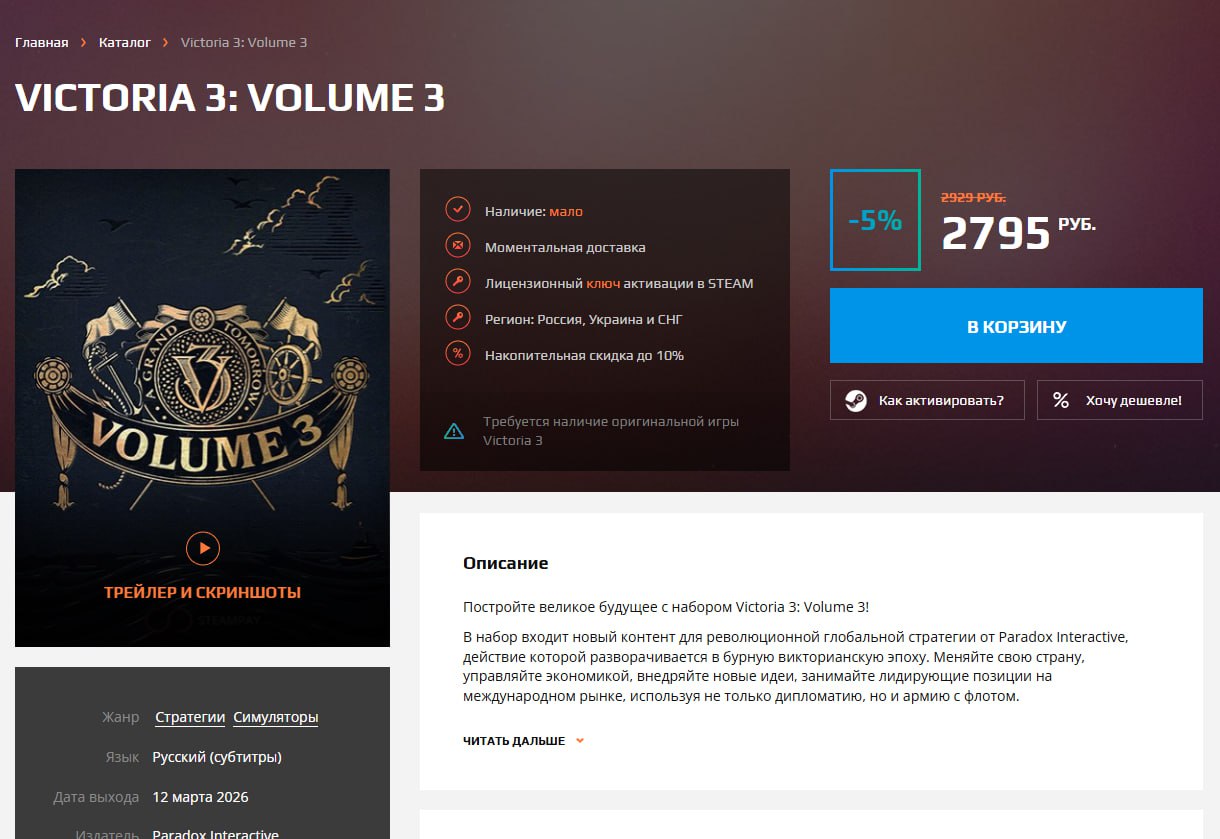Open the Стратегии genre link
This screenshot has width=1220, height=839.
190,717
